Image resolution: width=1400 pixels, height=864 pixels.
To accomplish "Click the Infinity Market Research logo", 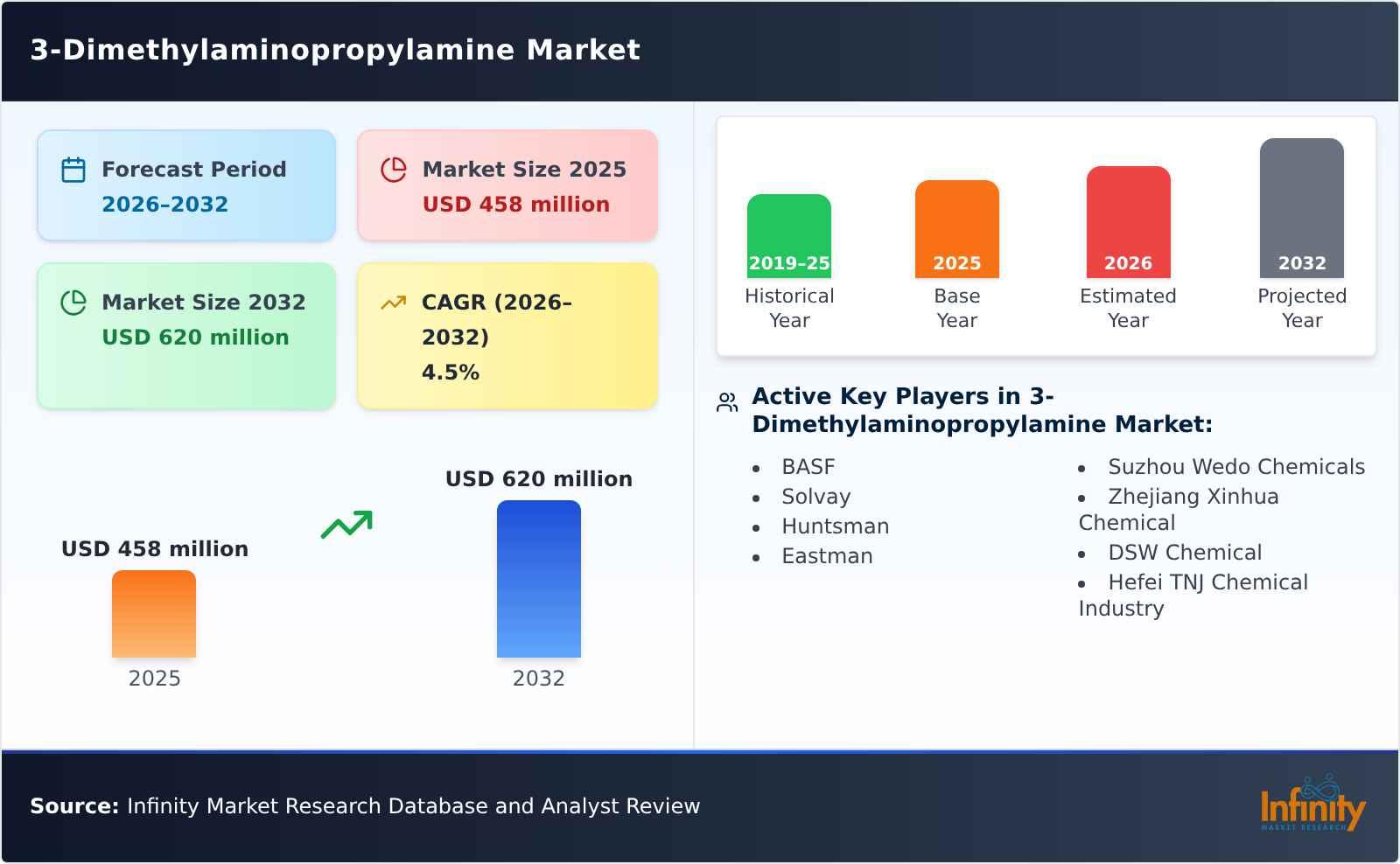I will (1314, 805).
